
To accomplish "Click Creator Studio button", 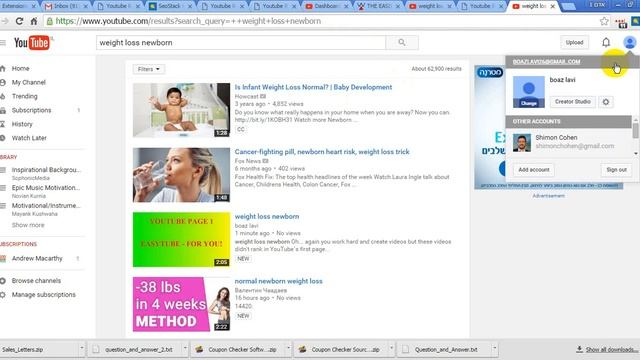I will pos(573,102).
